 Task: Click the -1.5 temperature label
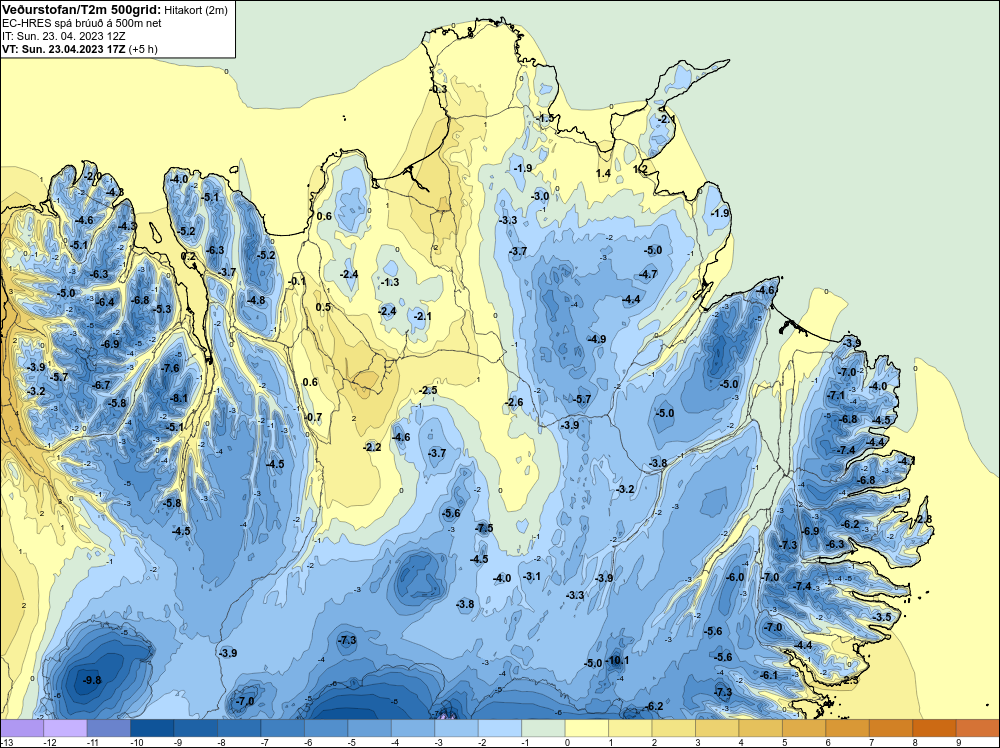(x=545, y=119)
